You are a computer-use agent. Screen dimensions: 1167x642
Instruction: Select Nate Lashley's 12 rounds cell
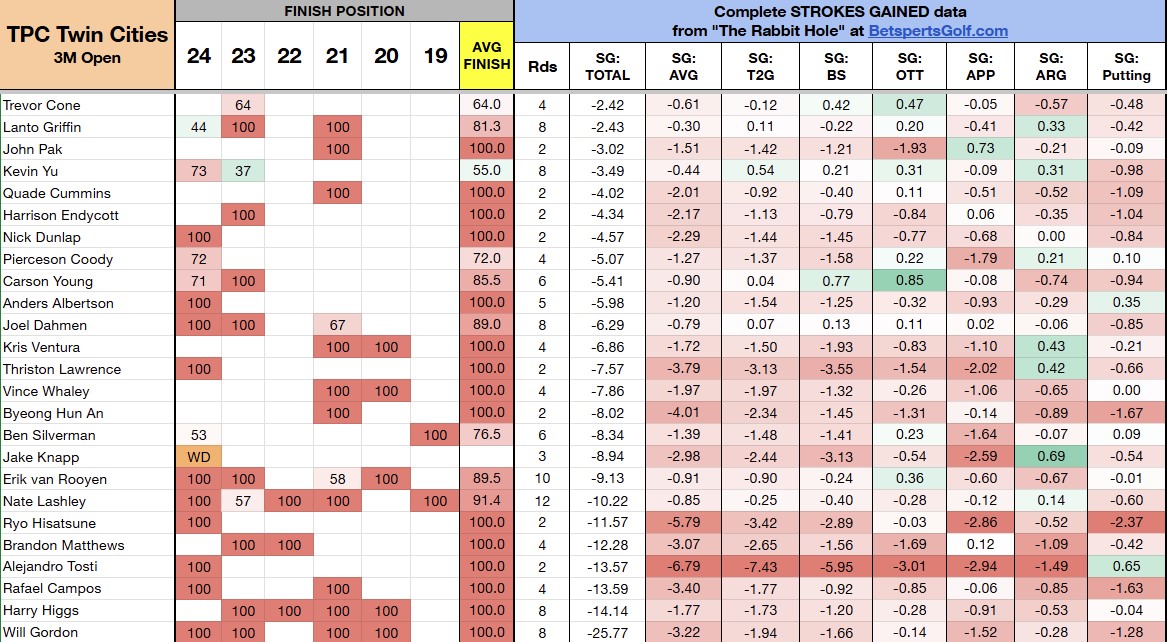(x=542, y=501)
